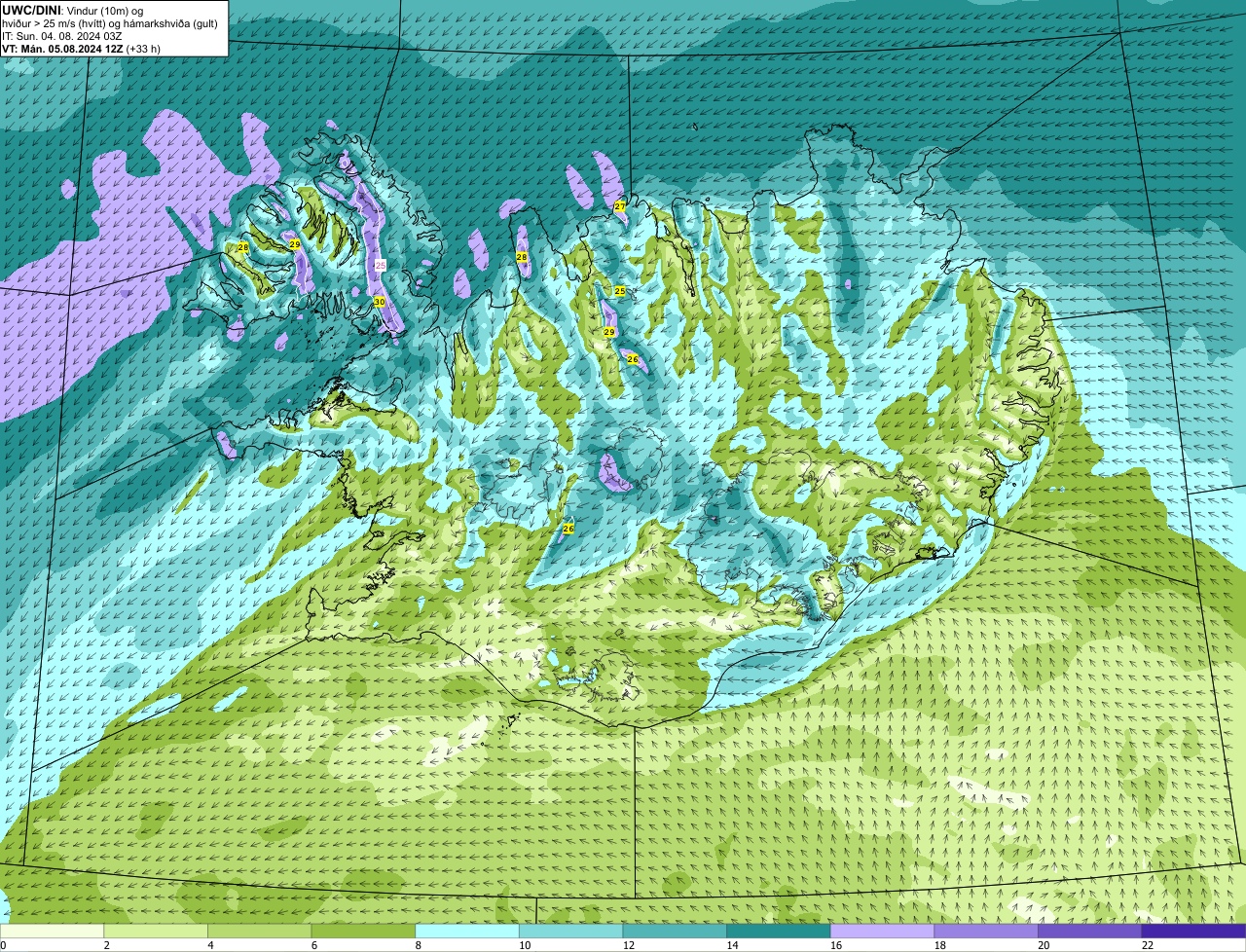Pick the 14–16 m/s dark teal segment
1246x952 pixels.
(x=779, y=931)
